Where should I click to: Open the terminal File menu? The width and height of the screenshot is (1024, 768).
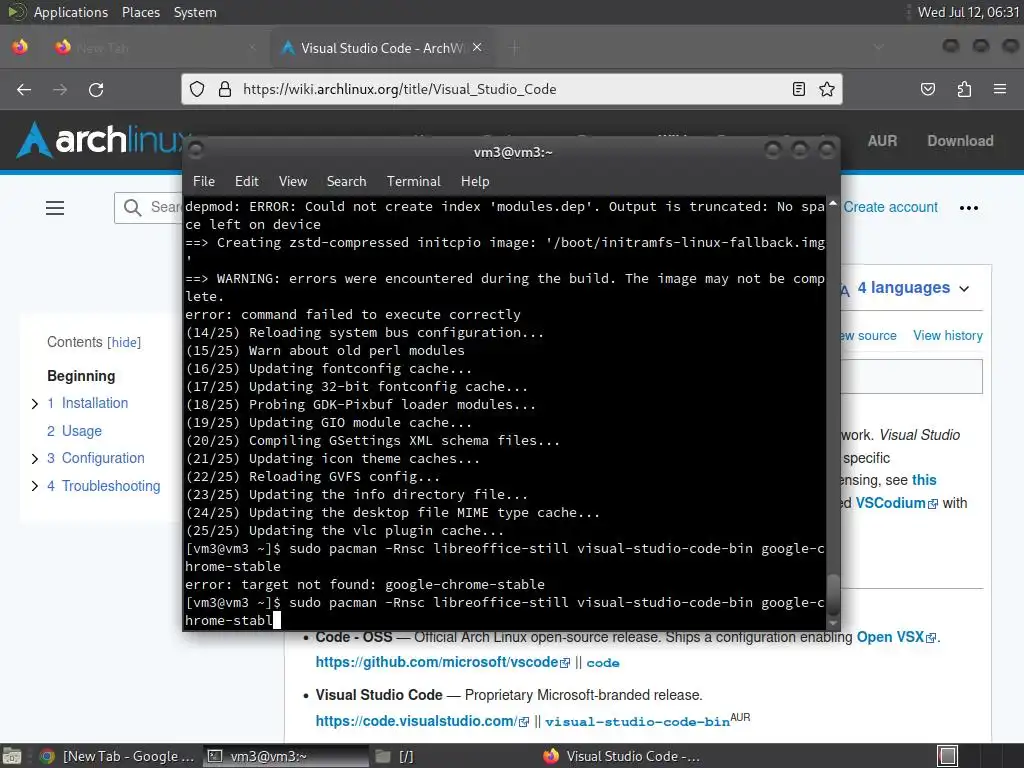[x=204, y=182]
